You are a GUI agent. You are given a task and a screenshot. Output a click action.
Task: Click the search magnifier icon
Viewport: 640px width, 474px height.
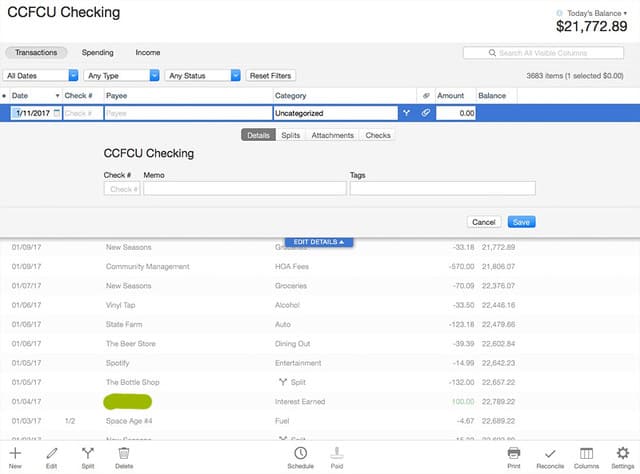pos(492,53)
